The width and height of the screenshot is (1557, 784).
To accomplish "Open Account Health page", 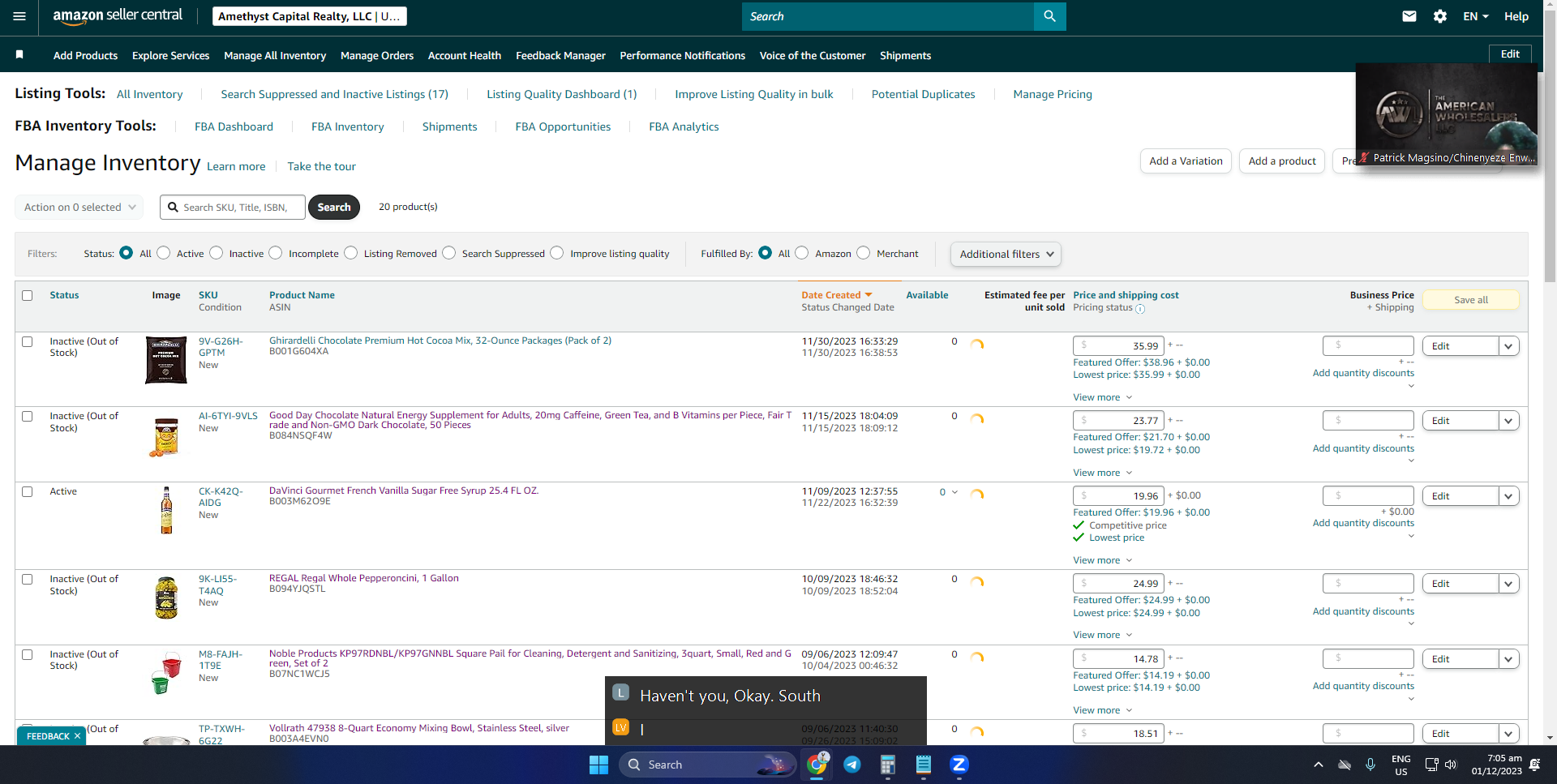I will pyautogui.click(x=465, y=55).
